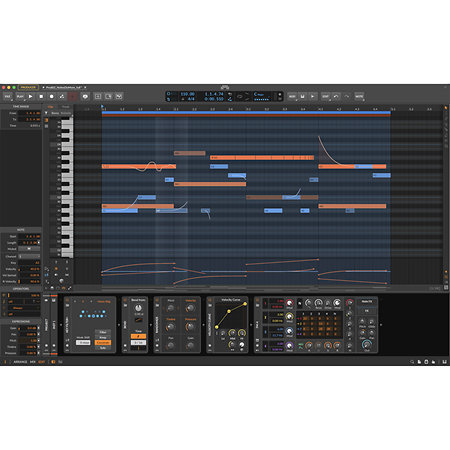The height and width of the screenshot is (450, 450).
Task: Select the project tab in the title bar
Action: [x=64, y=87]
